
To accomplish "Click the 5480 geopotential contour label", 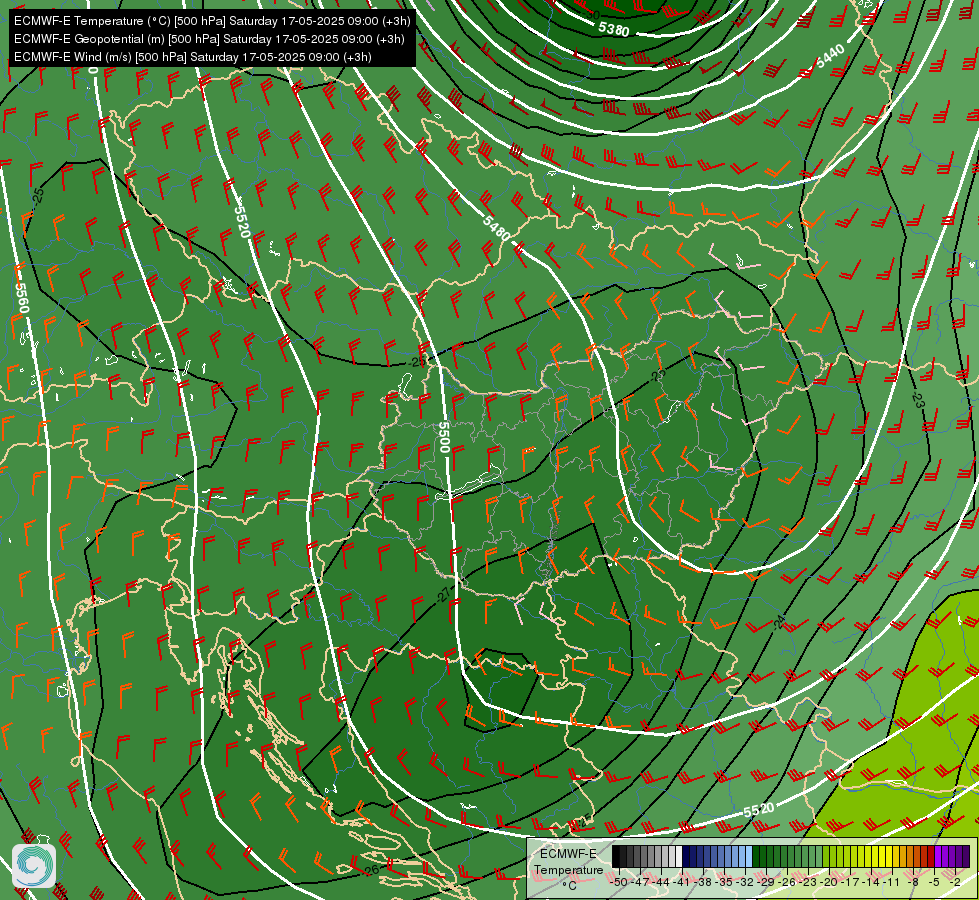I will point(496,228).
